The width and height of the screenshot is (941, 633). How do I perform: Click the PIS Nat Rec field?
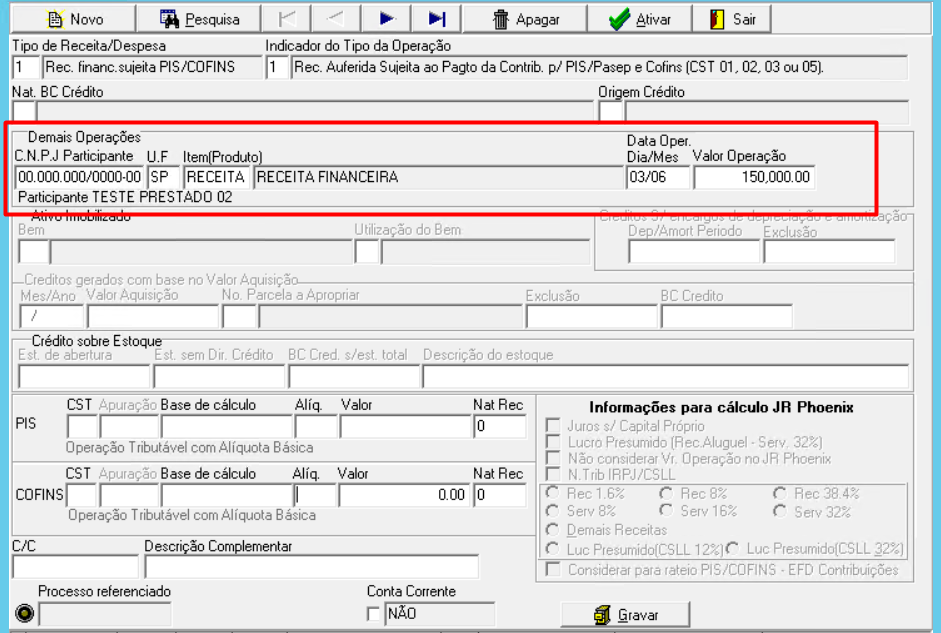pos(500,427)
